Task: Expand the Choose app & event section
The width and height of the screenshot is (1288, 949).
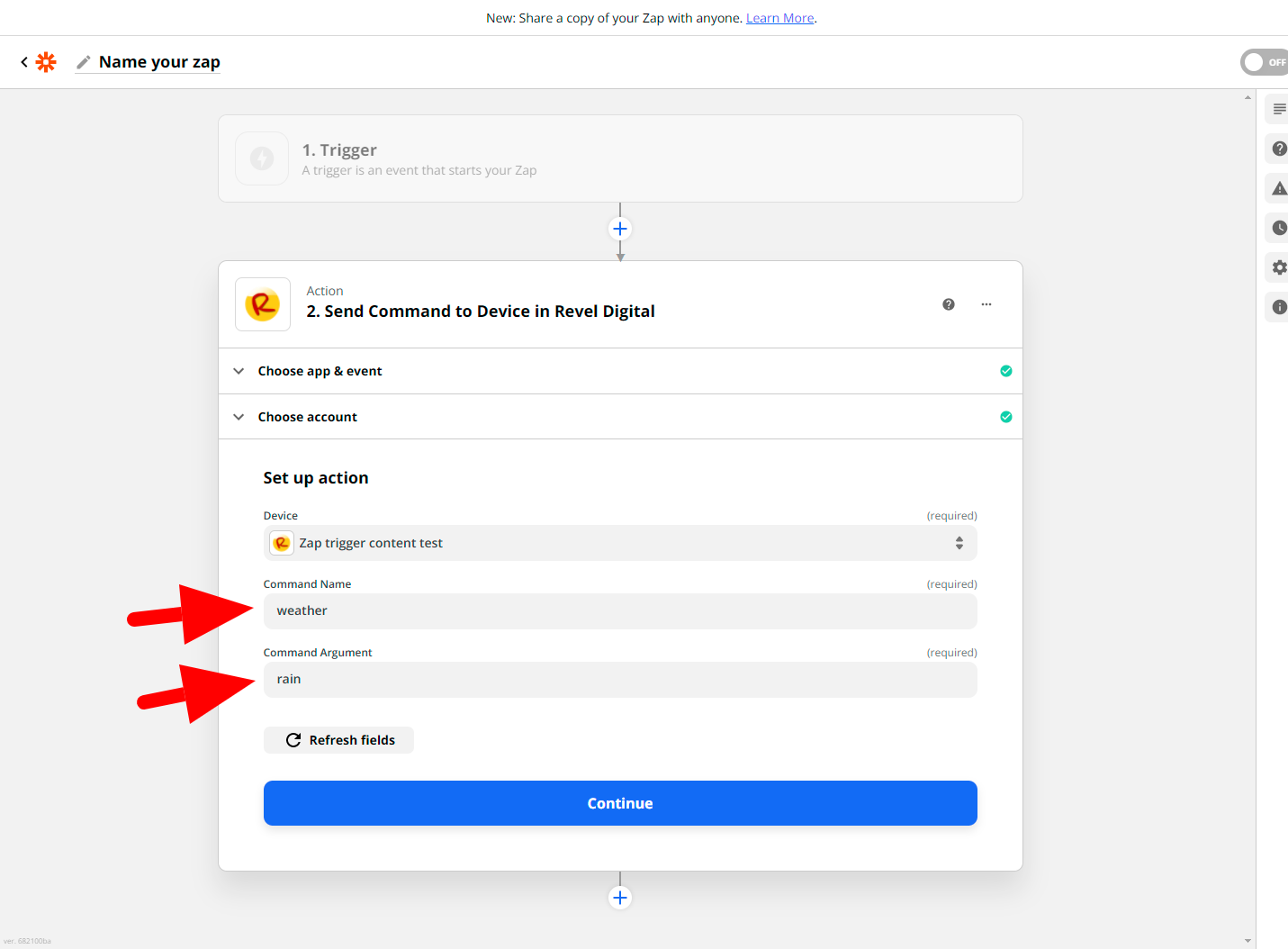Action: pyautogui.click(x=620, y=371)
